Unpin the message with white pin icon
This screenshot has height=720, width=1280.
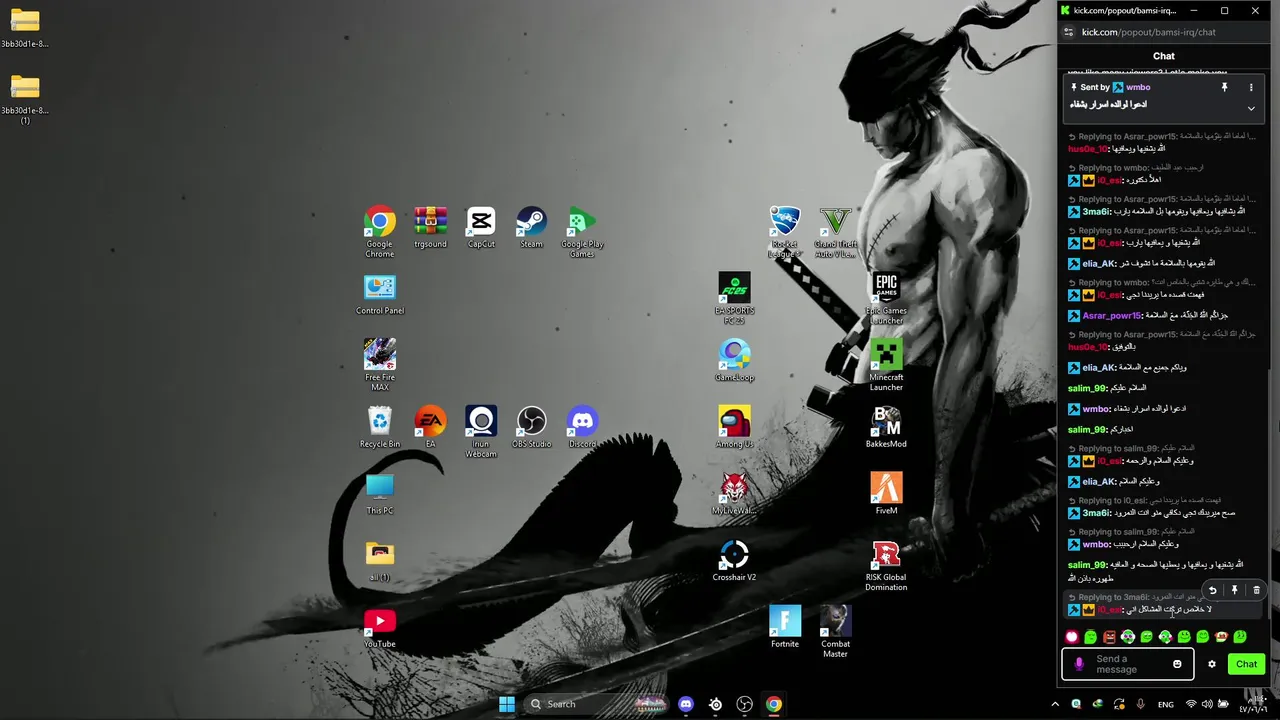coord(1224,87)
